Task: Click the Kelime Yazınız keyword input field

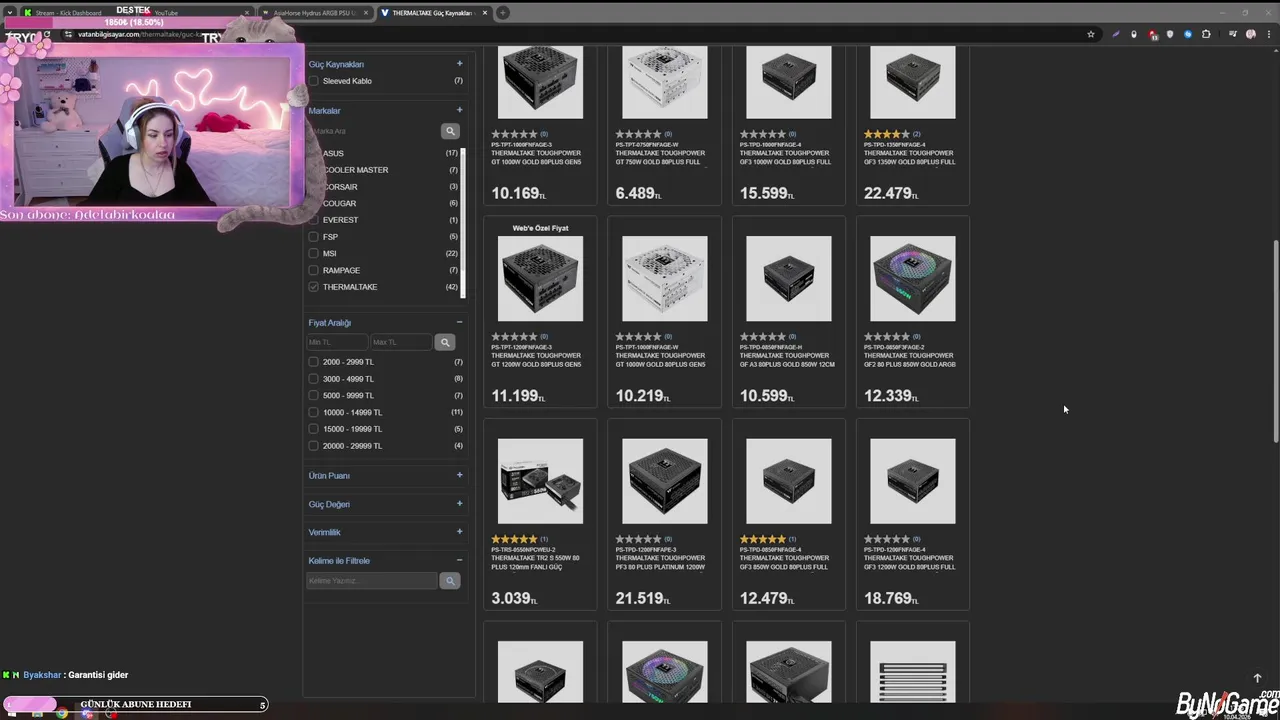Action: tap(372, 581)
